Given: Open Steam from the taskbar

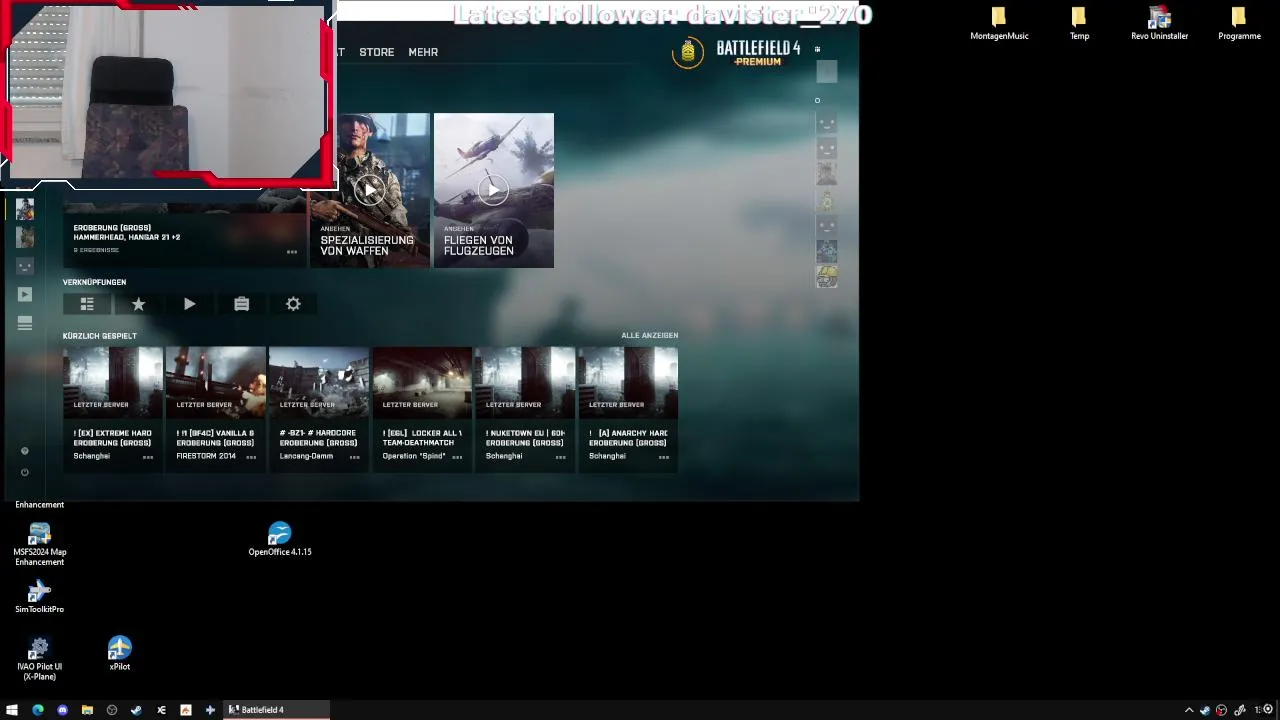Looking at the screenshot, I should [136, 710].
